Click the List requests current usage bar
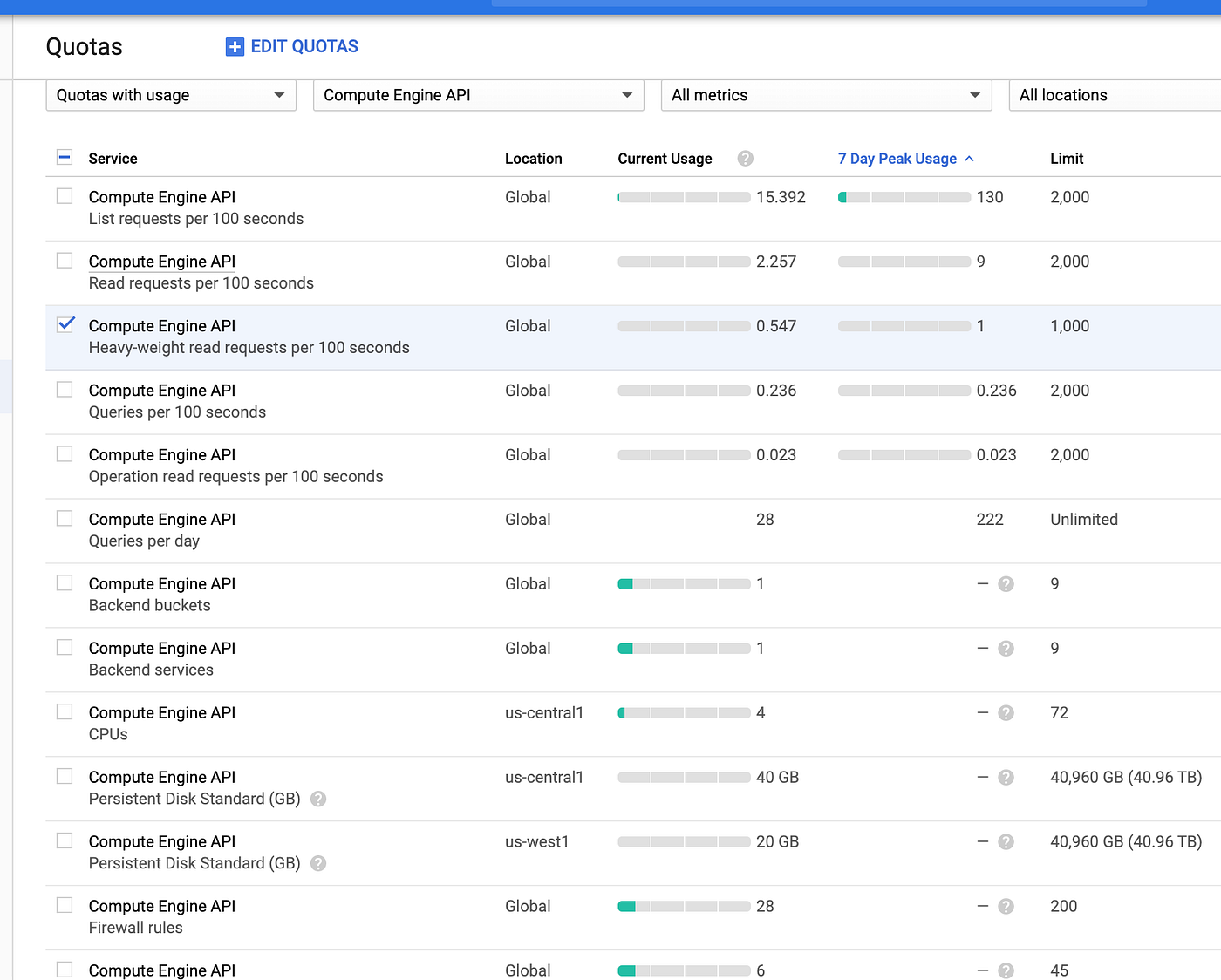Viewport: 1221px width, 980px height. [x=684, y=198]
